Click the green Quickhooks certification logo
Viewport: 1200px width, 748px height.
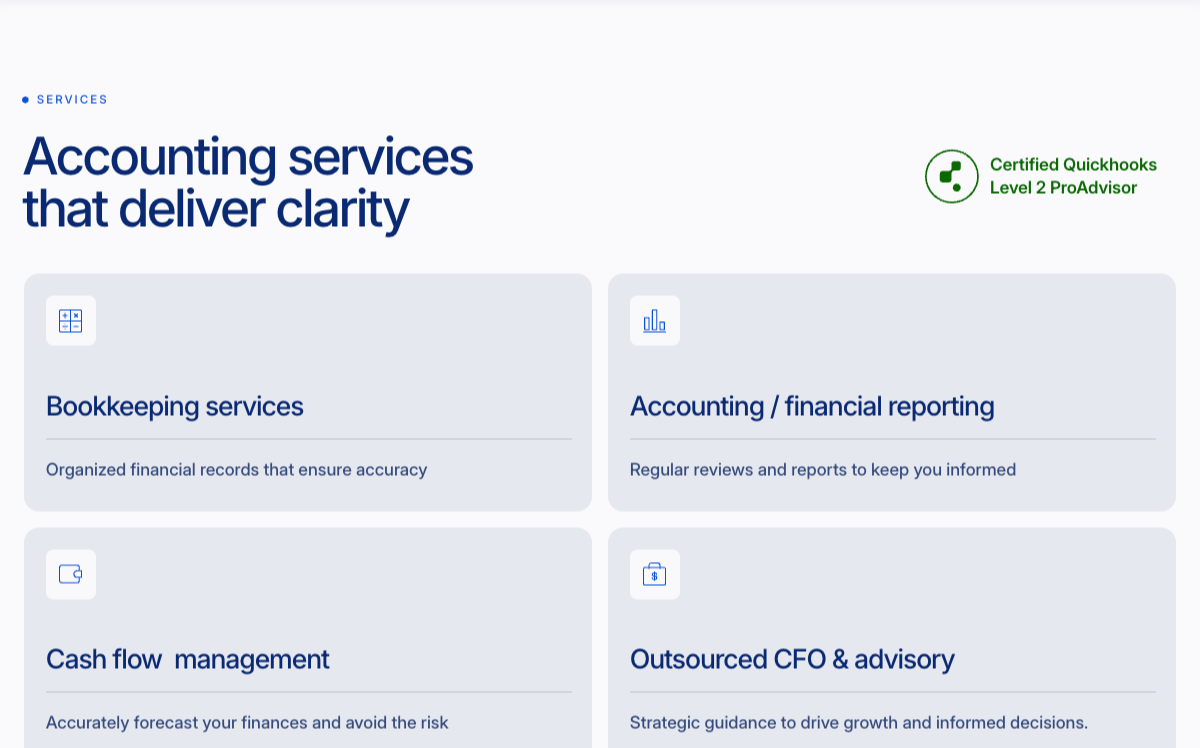point(951,177)
